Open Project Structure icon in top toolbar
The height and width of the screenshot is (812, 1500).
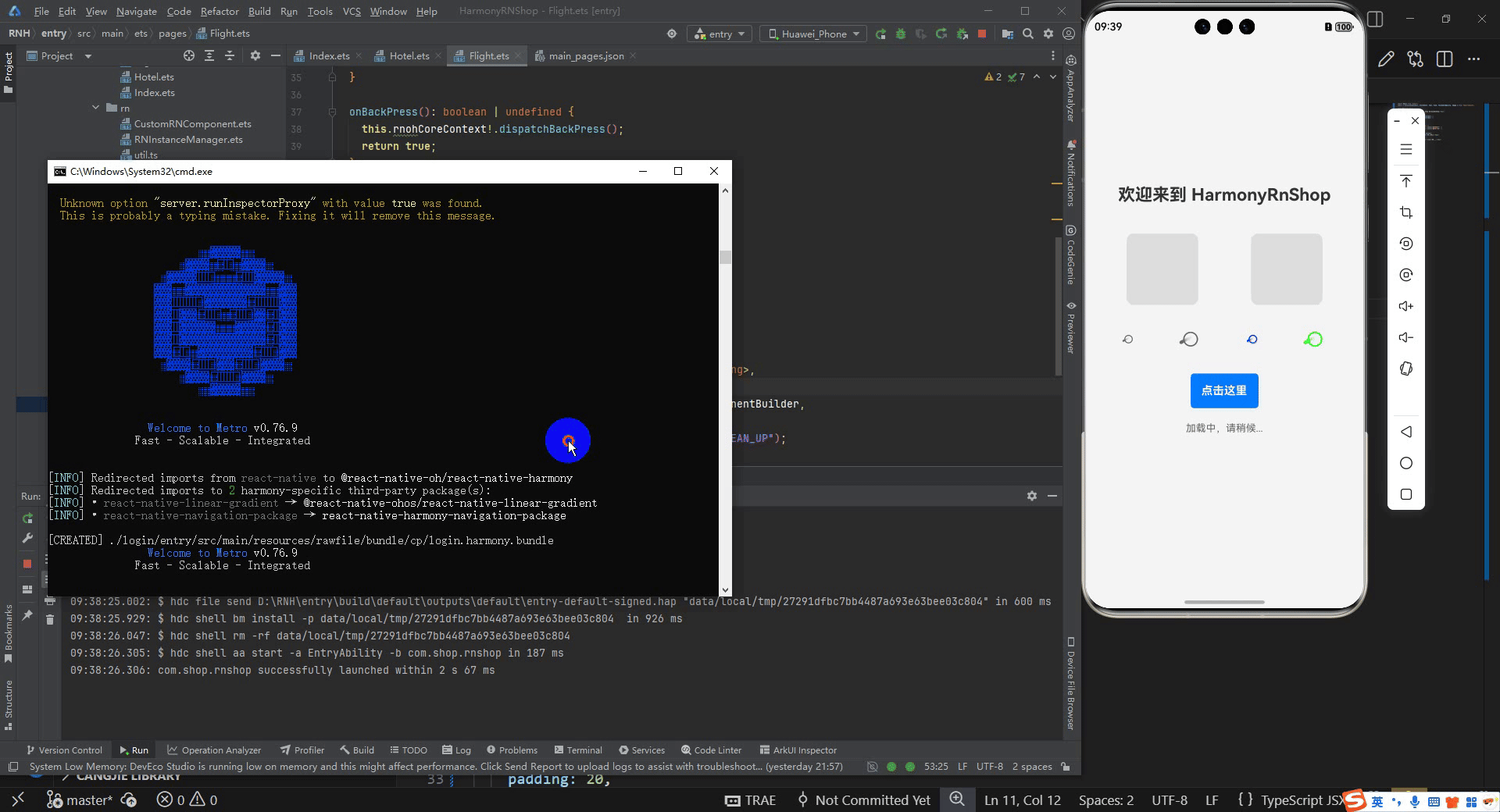(1007, 34)
